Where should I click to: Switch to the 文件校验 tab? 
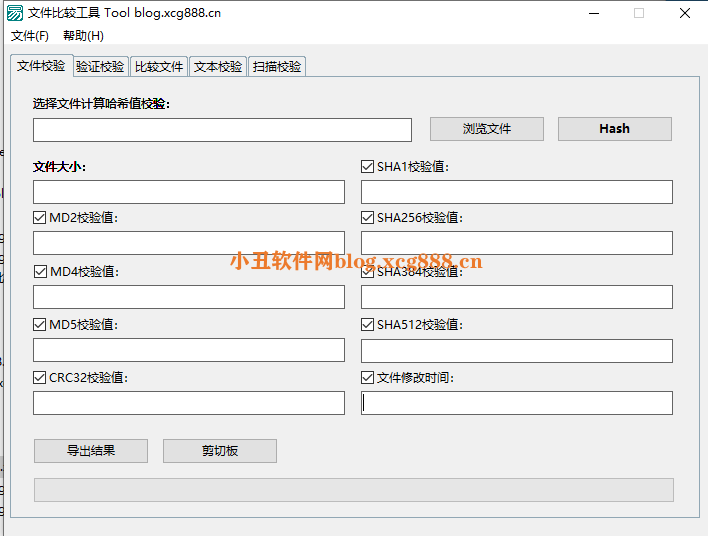tap(41, 66)
